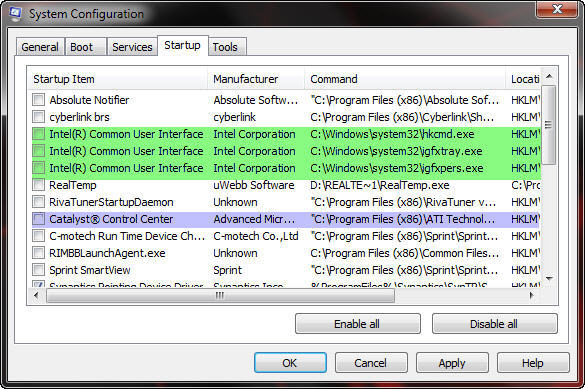
Task: Click the horizontal scrollbar thumb
Action: click(x=220, y=295)
